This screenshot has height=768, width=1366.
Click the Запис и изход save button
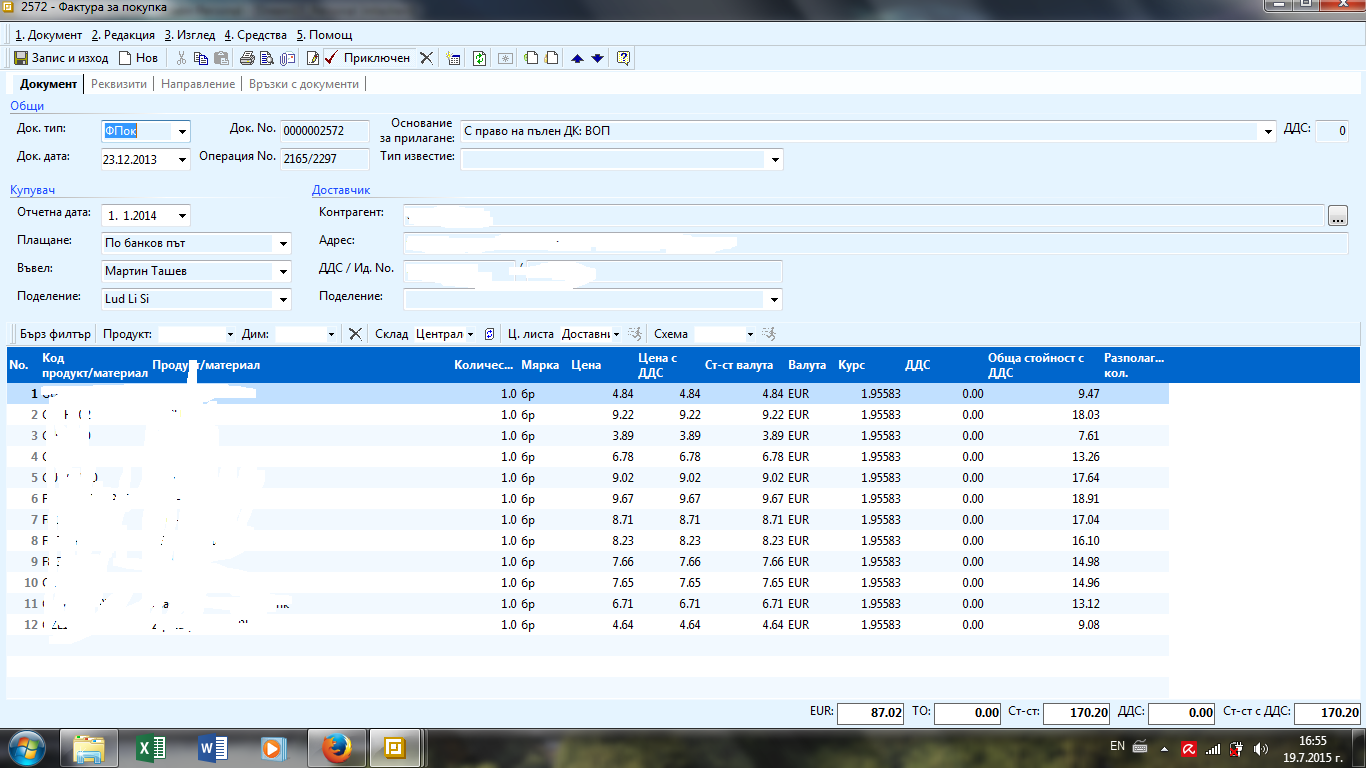click(61, 58)
